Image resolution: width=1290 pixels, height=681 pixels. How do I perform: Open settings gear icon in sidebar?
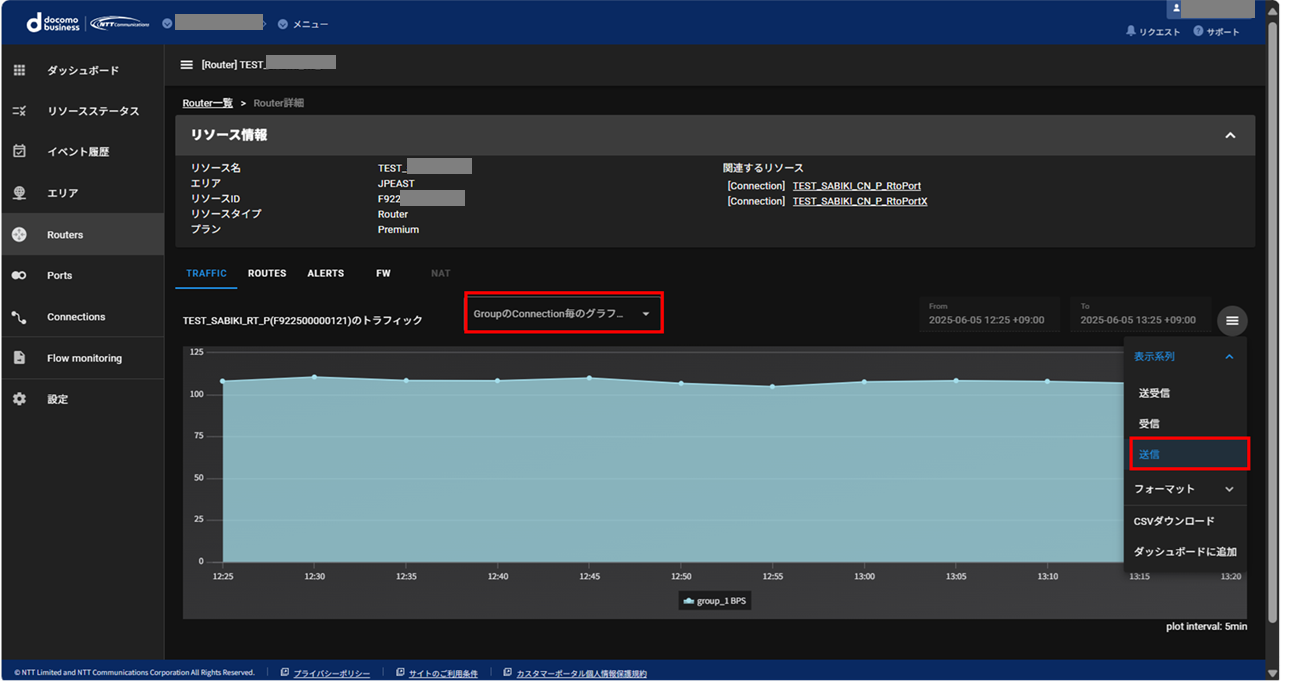[19, 399]
